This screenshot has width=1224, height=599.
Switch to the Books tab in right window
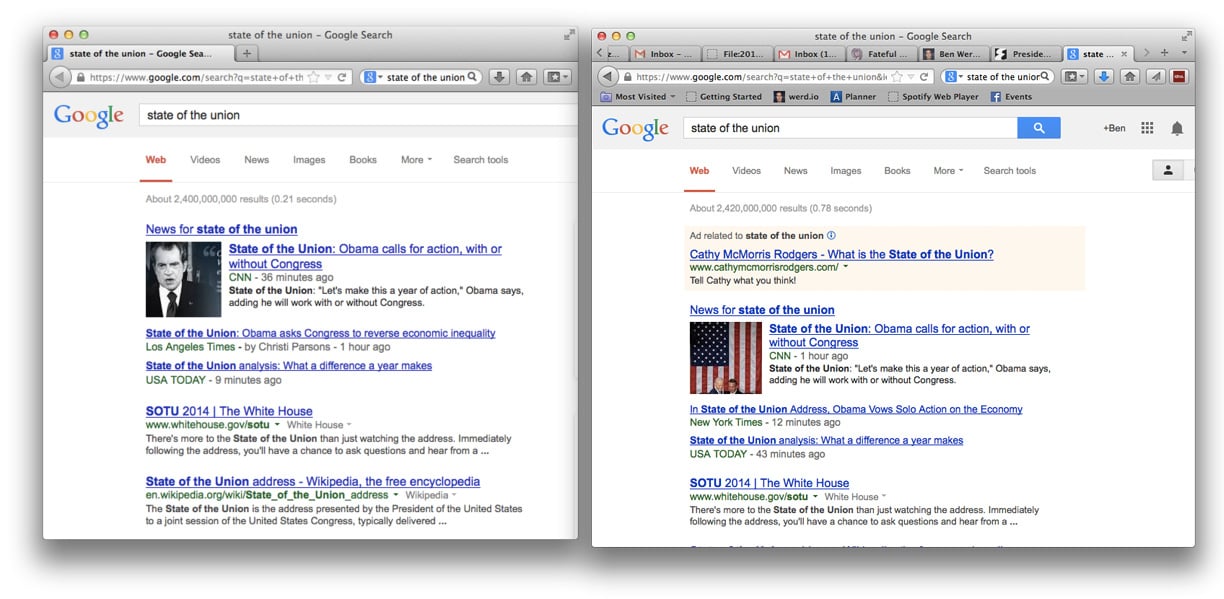pyautogui.click(x=897, y=171)
